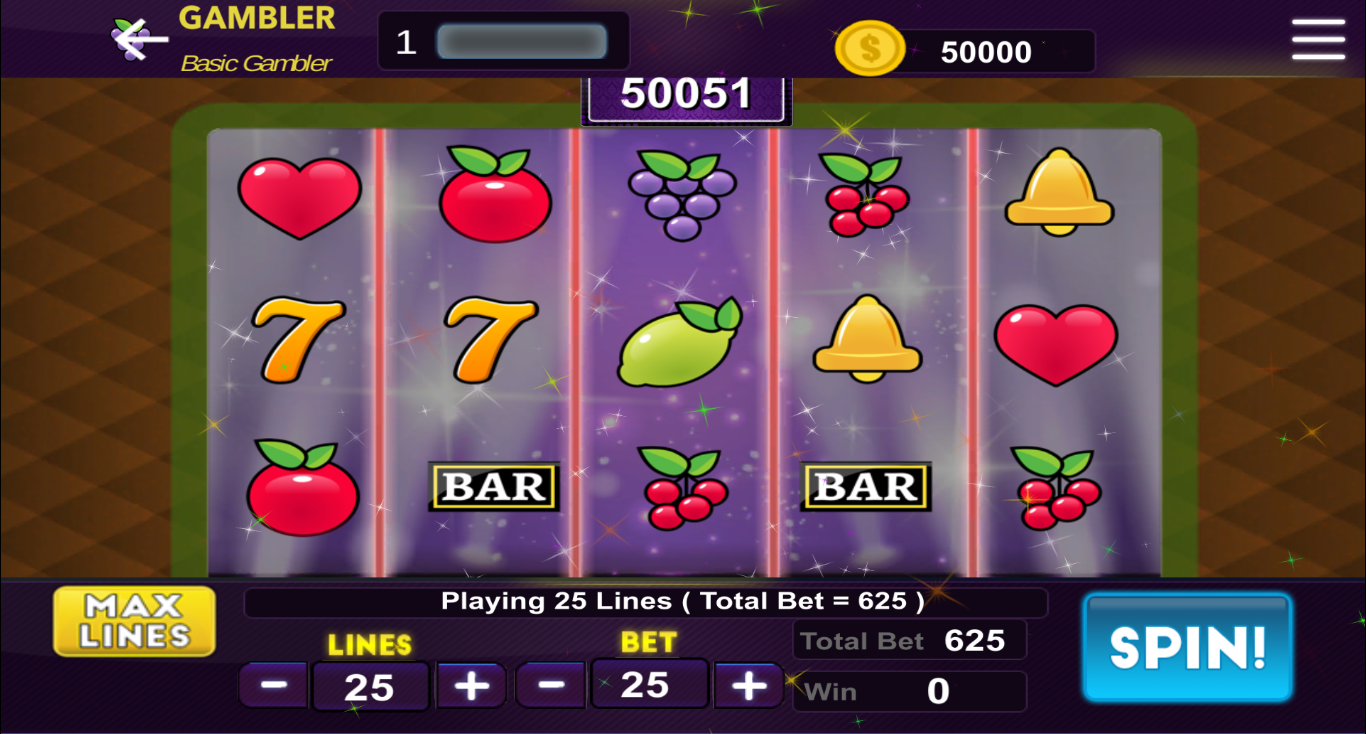The height and width of the screenshot is (734, 1366).
Task: Tap the gold coin icon
Action: 869,49
